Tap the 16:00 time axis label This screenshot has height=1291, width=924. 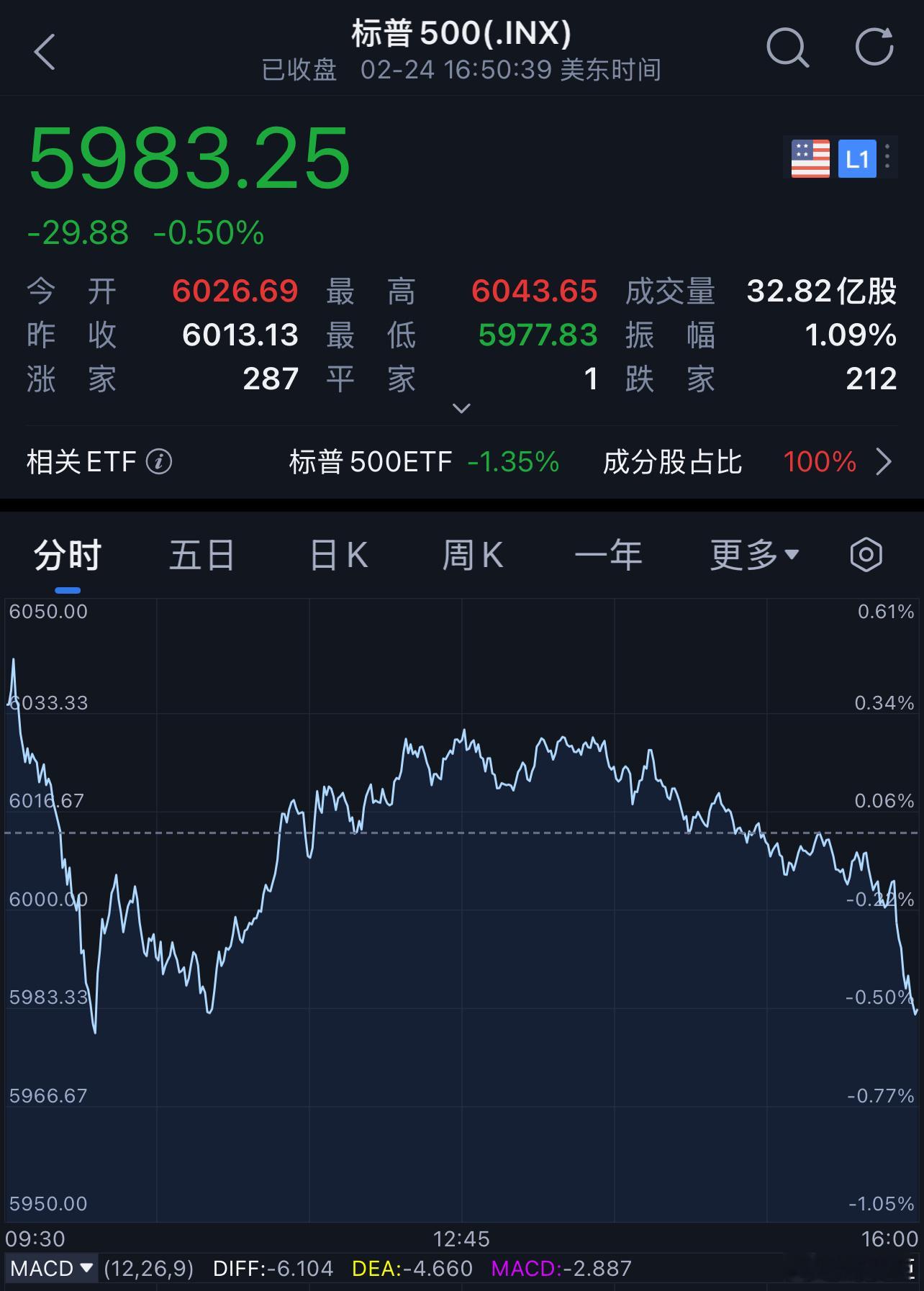(889, 1238)
